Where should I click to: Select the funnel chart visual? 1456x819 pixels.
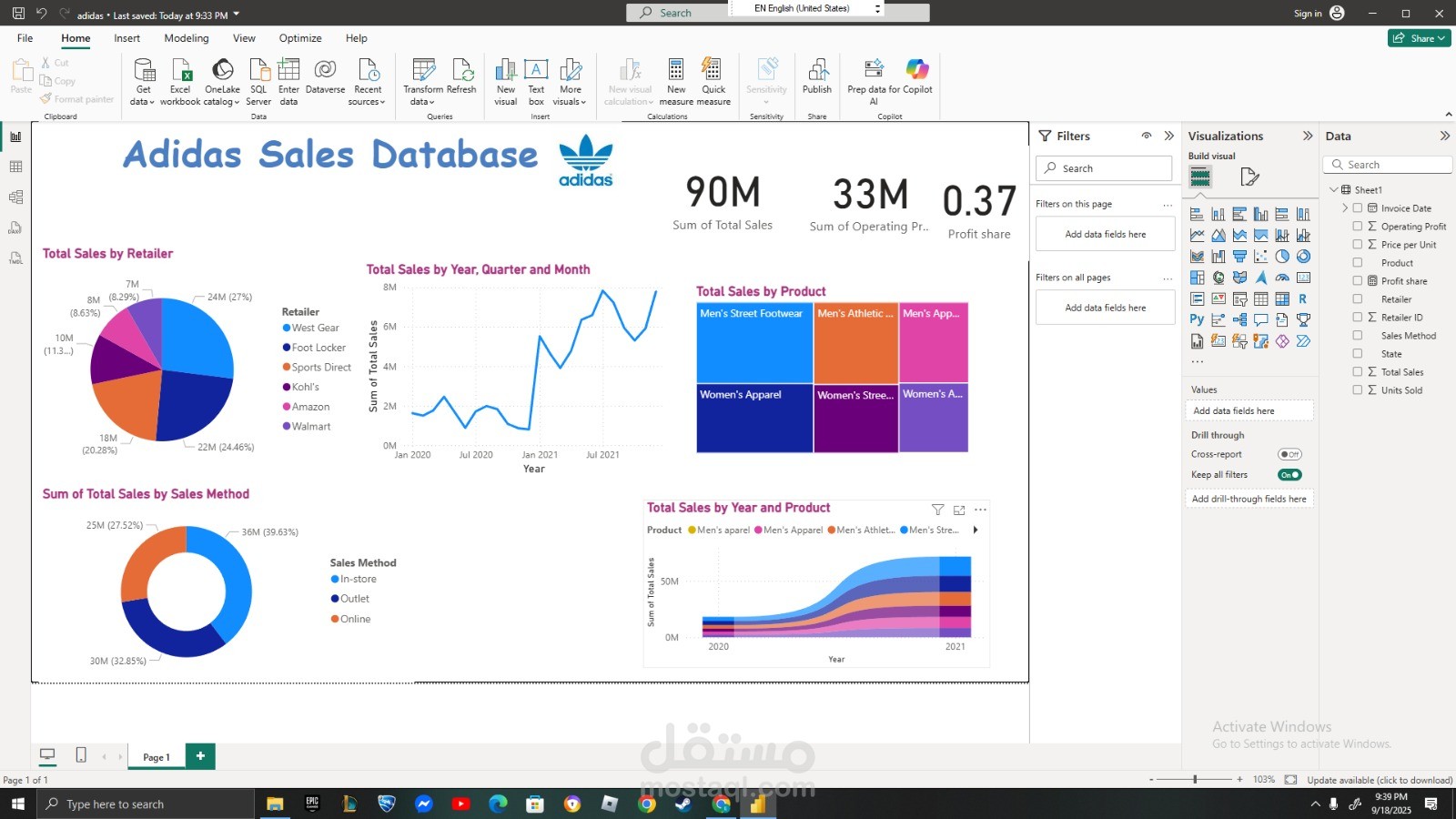click(1239, 256)
